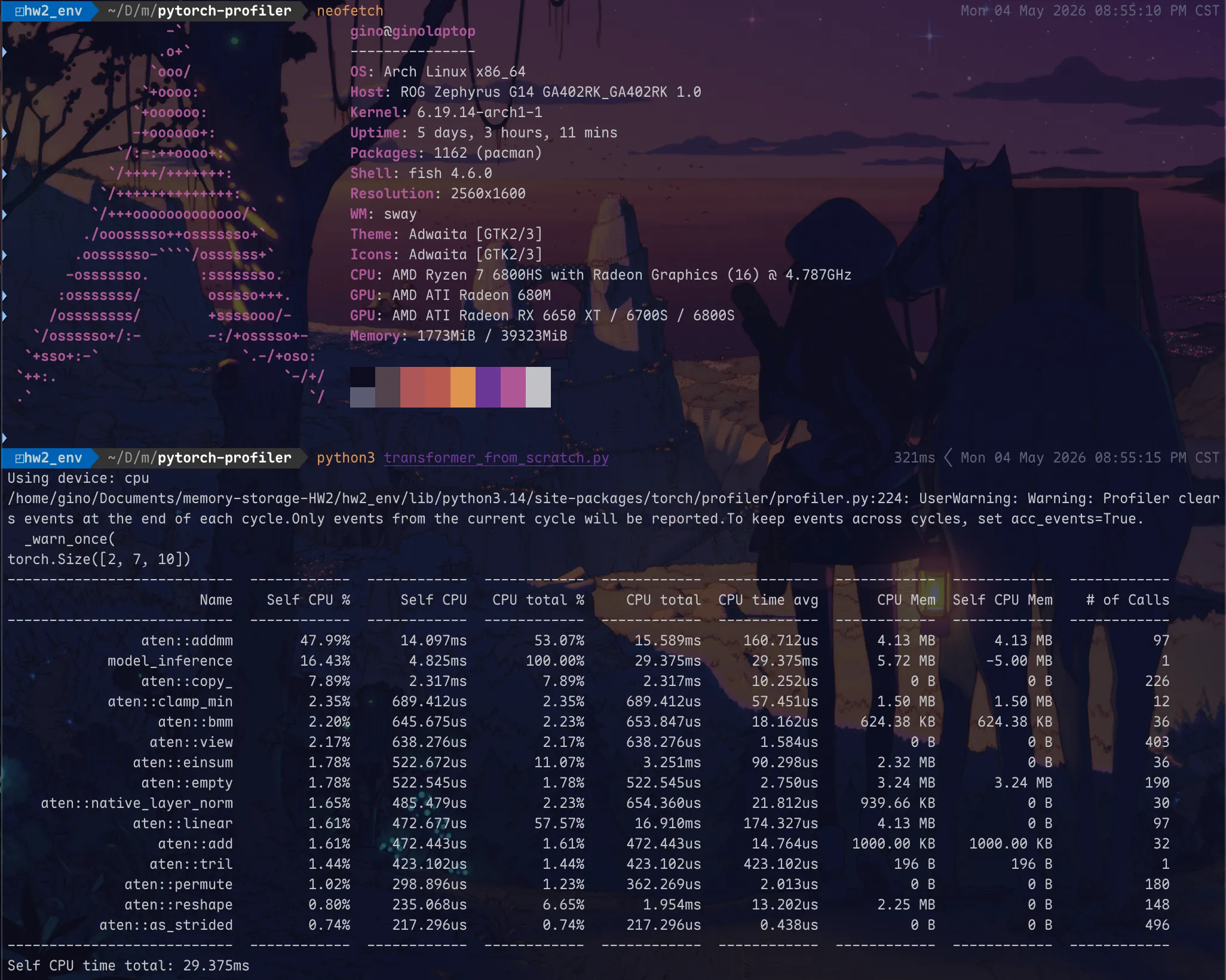Click the torch.Size([2, 7, 10]) output

coord(99,559)
